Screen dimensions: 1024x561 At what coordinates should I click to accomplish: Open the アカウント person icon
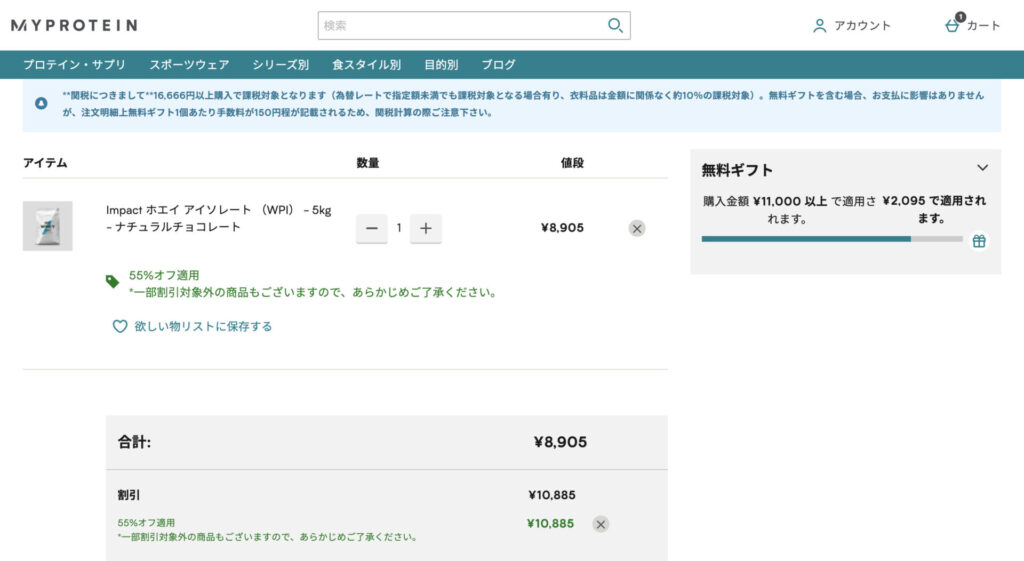819,25
